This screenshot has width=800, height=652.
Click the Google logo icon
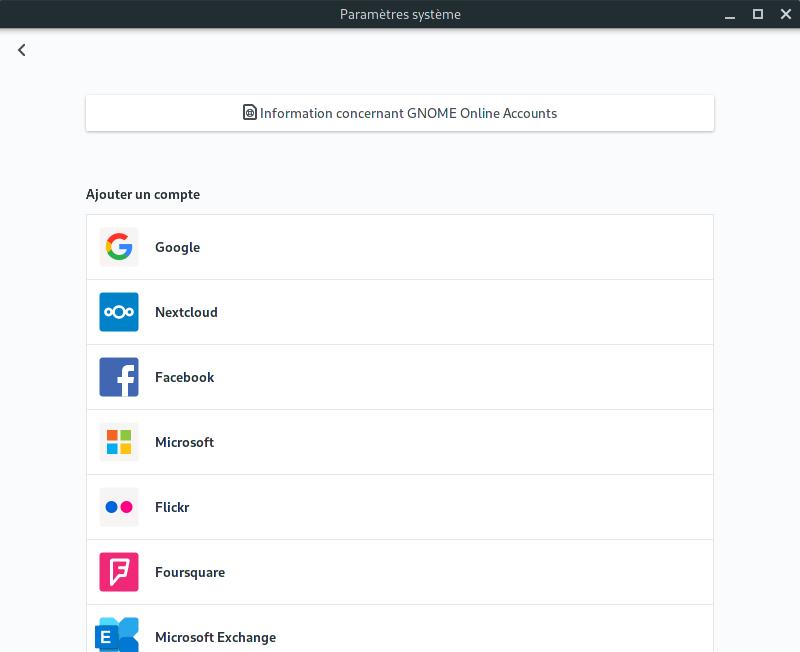[x=119, y=247]
